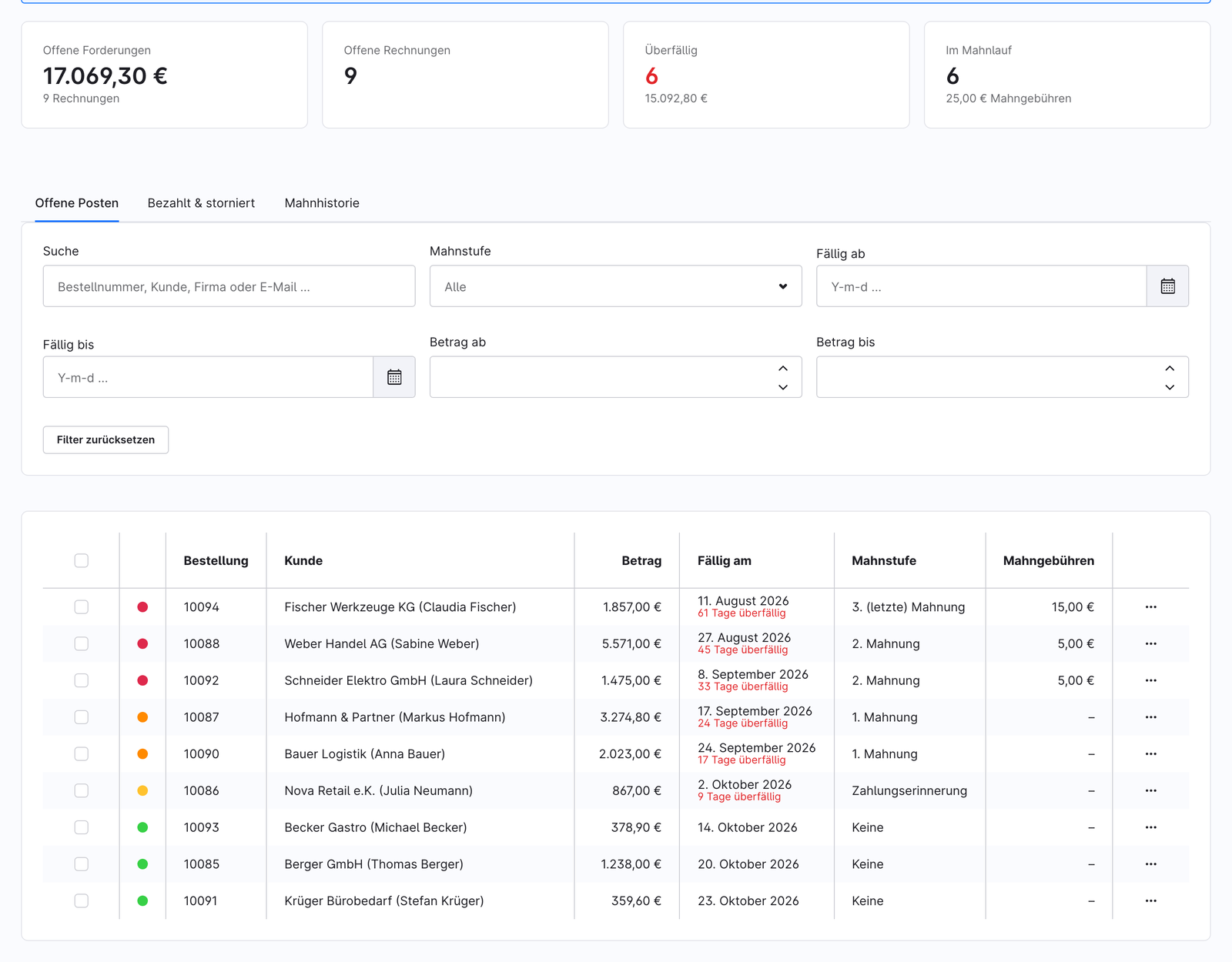
Task: Open actions menu for Krüger Bürobedarf row
Action: pyautogui.click(x=1150, y=900)
